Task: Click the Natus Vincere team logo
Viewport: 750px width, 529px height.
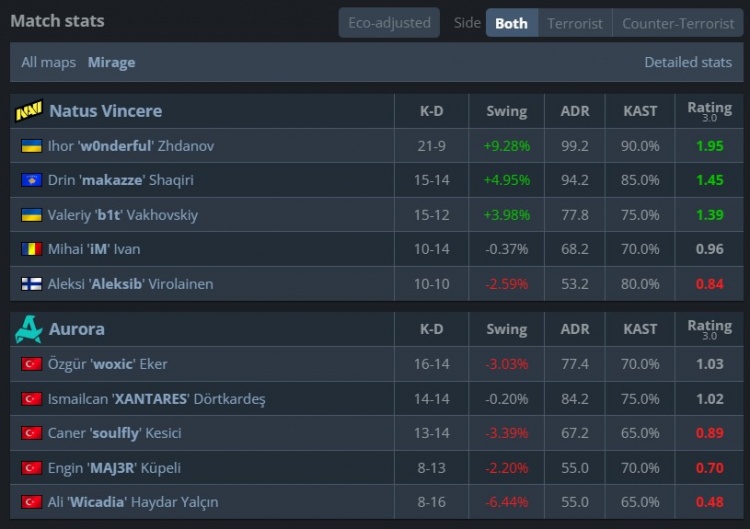Action: pos(29,111)
